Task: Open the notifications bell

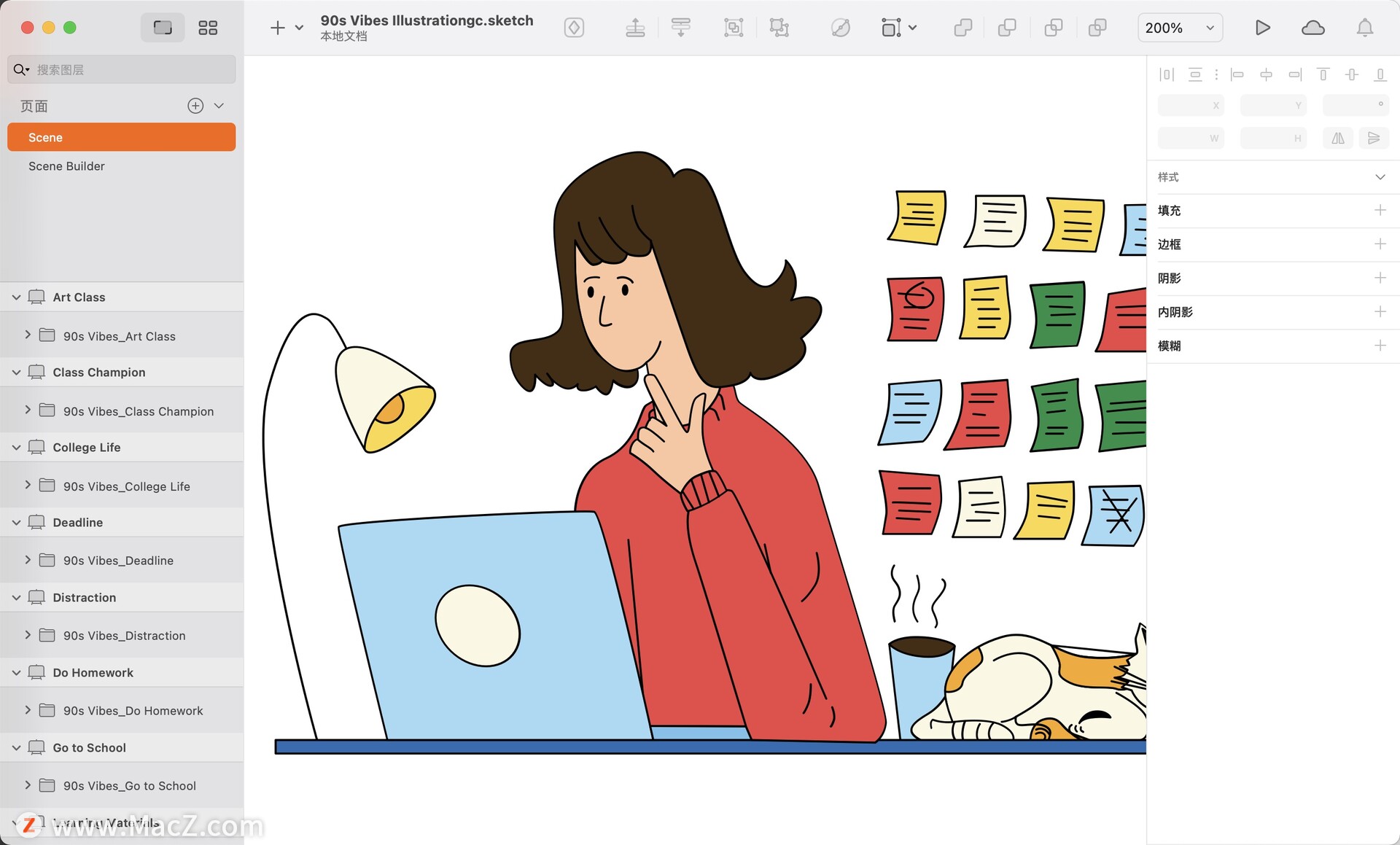Action: [x=1364, y=28]
